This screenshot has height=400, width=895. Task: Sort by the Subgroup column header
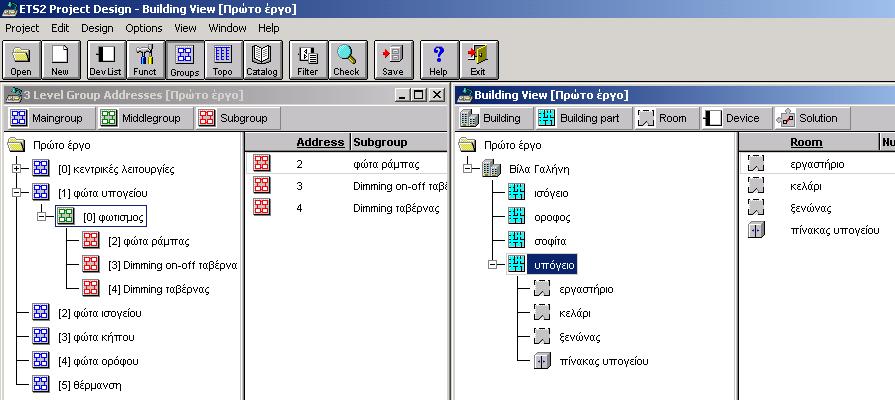[x=380, y=142]
